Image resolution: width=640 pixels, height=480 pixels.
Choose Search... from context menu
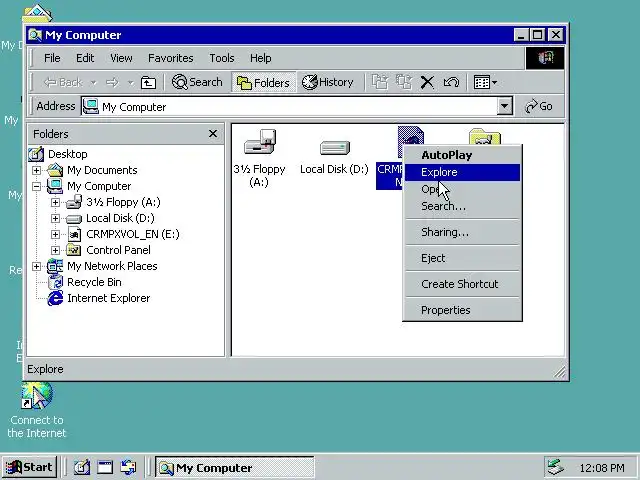point(462,207)
